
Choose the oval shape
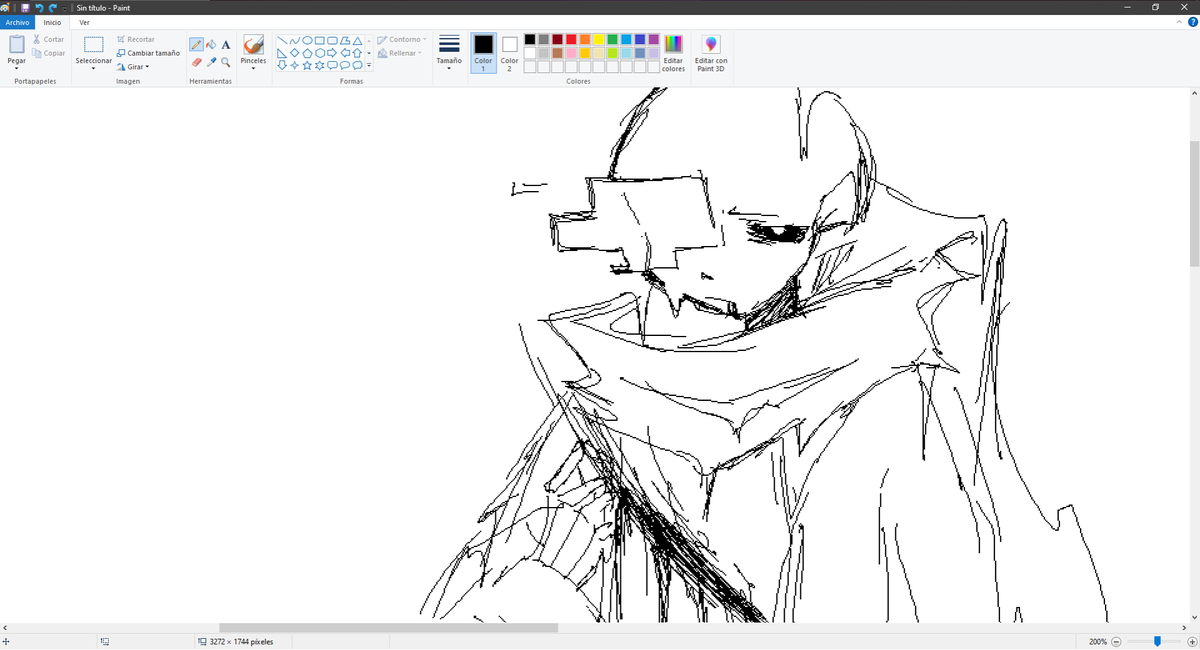[x=307, y=40]
